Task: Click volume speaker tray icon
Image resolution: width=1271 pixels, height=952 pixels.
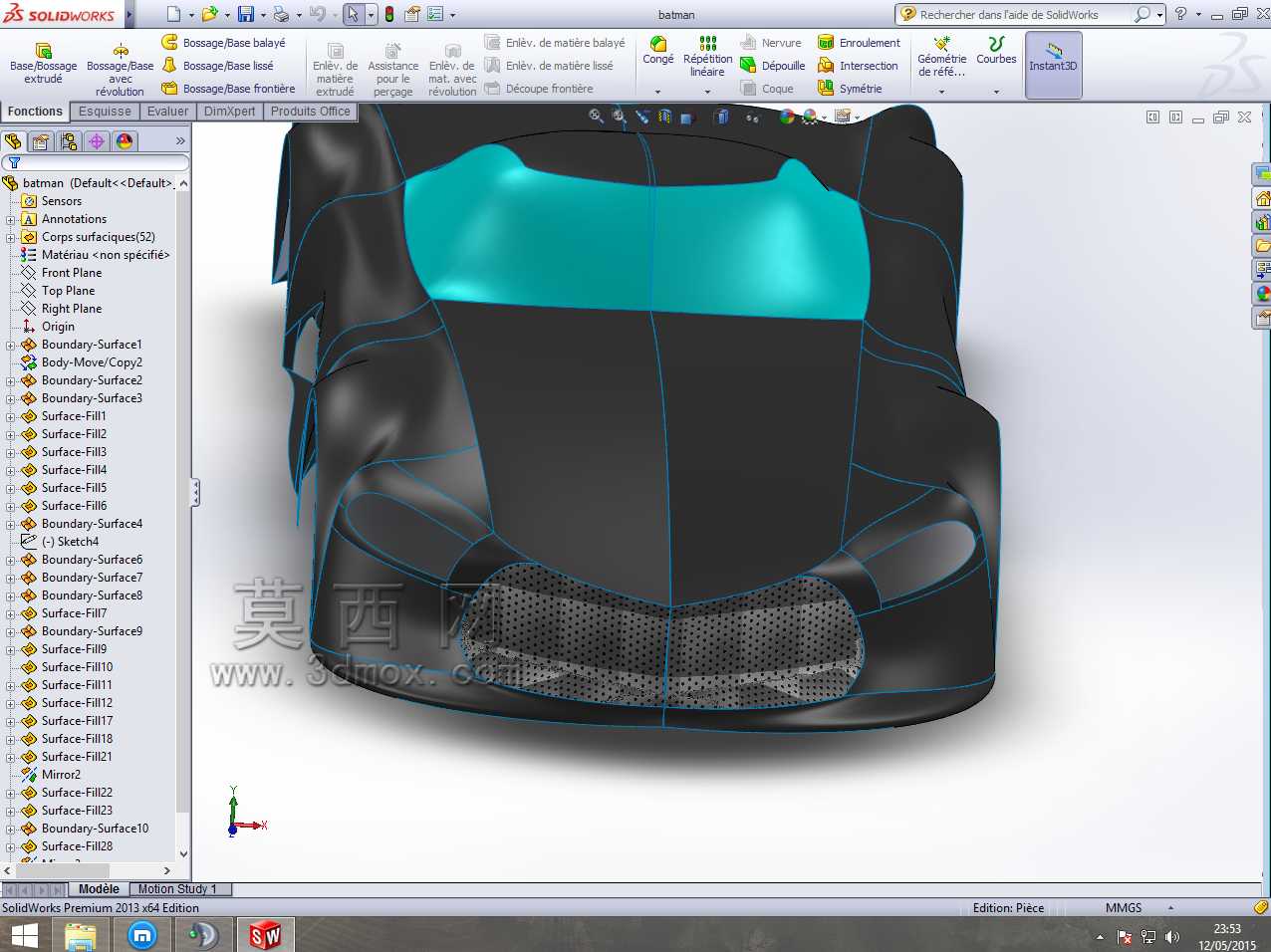Action: point(1172,937)
